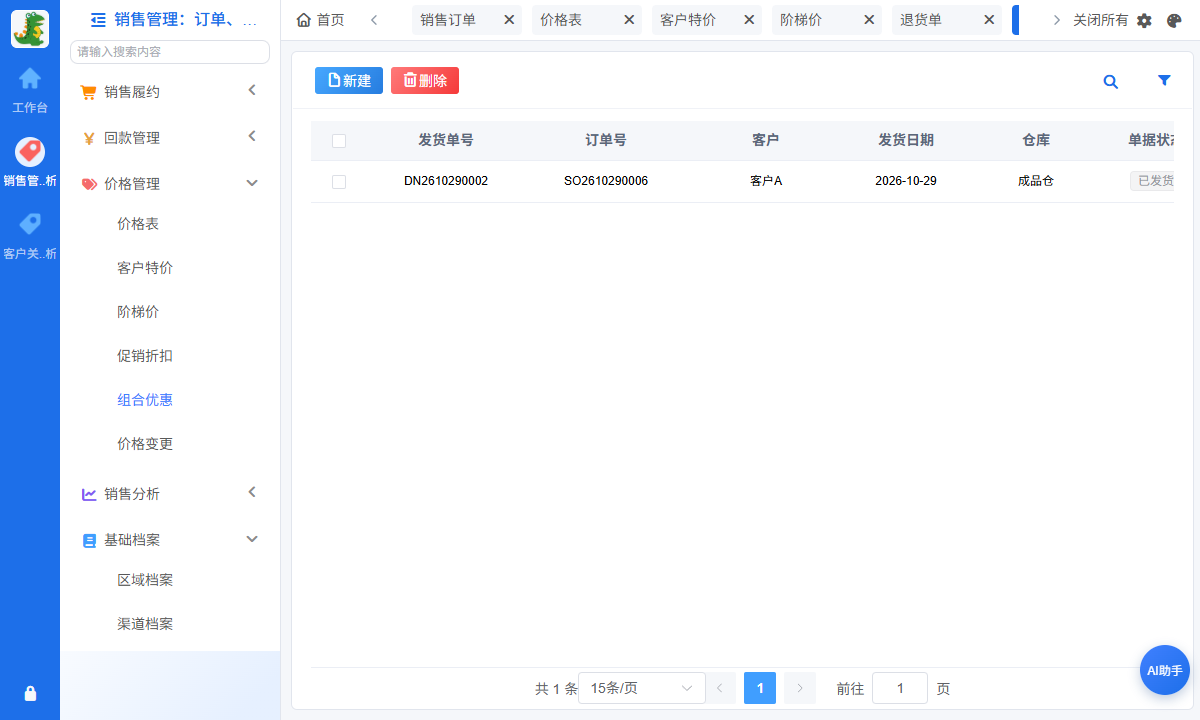Move tabs left with the arrow
The width and height of the screenshot is (1200, 720).
[x=374, y=20]
